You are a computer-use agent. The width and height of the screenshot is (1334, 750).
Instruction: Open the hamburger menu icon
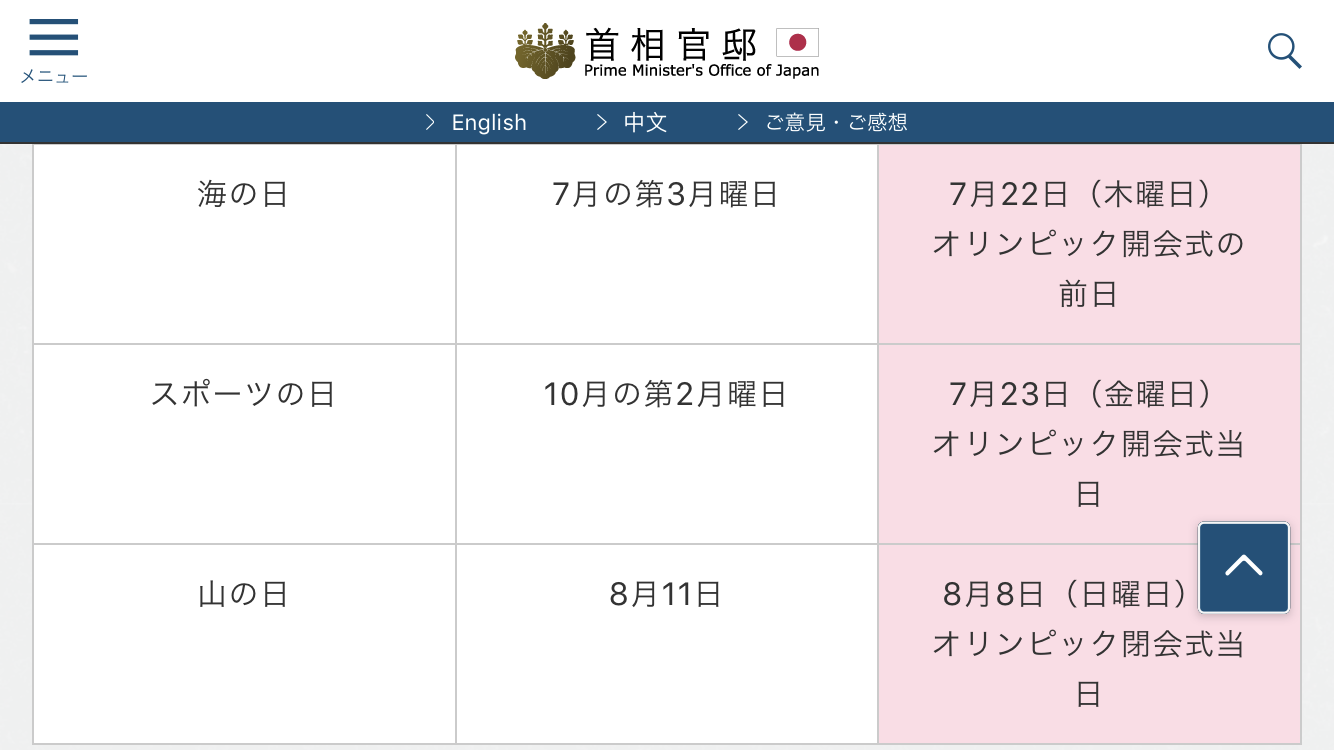tap(54, 38)
